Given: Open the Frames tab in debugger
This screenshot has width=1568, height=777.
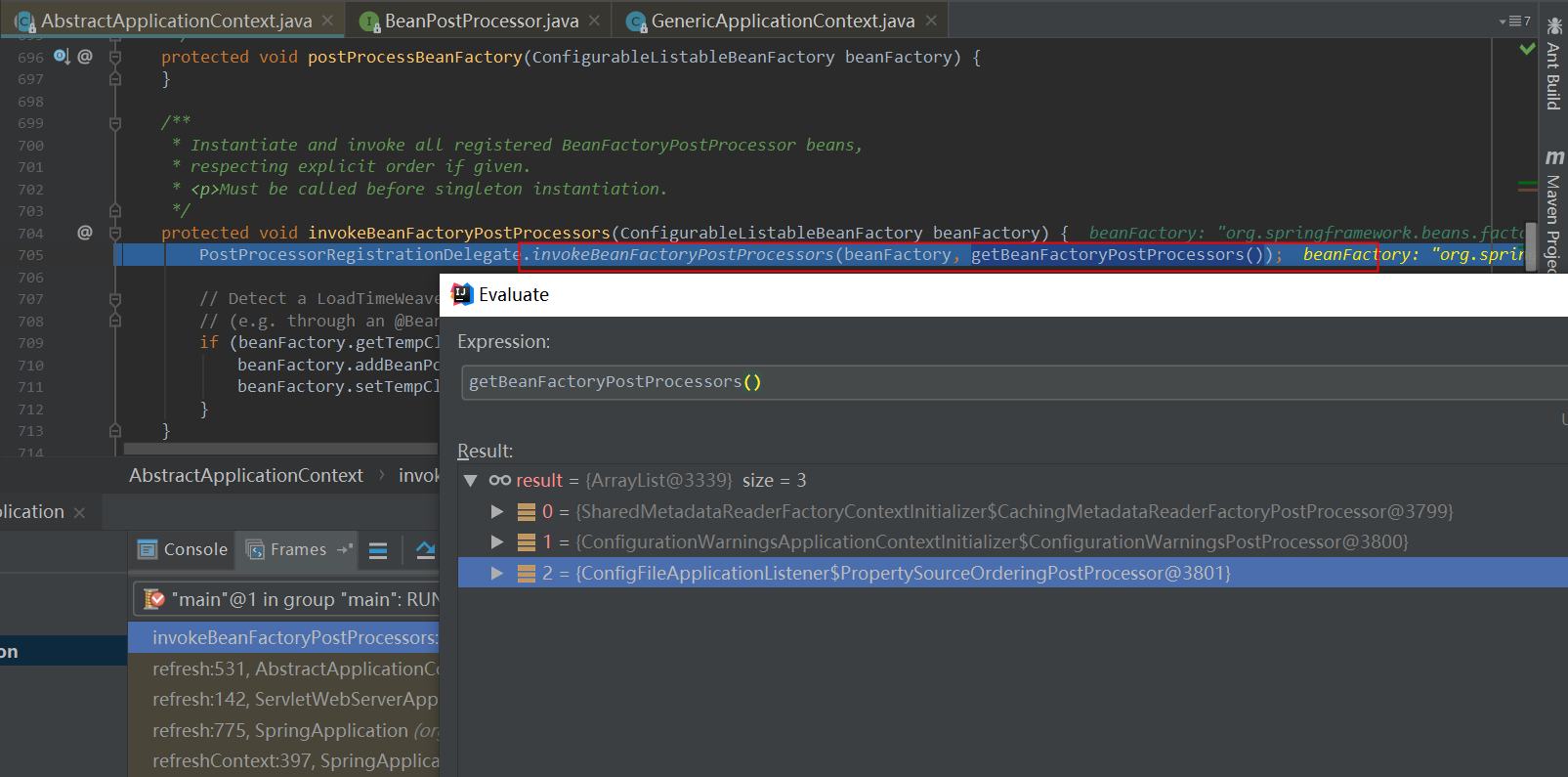Looking at the screenshot, I should [x=298, y=549].
